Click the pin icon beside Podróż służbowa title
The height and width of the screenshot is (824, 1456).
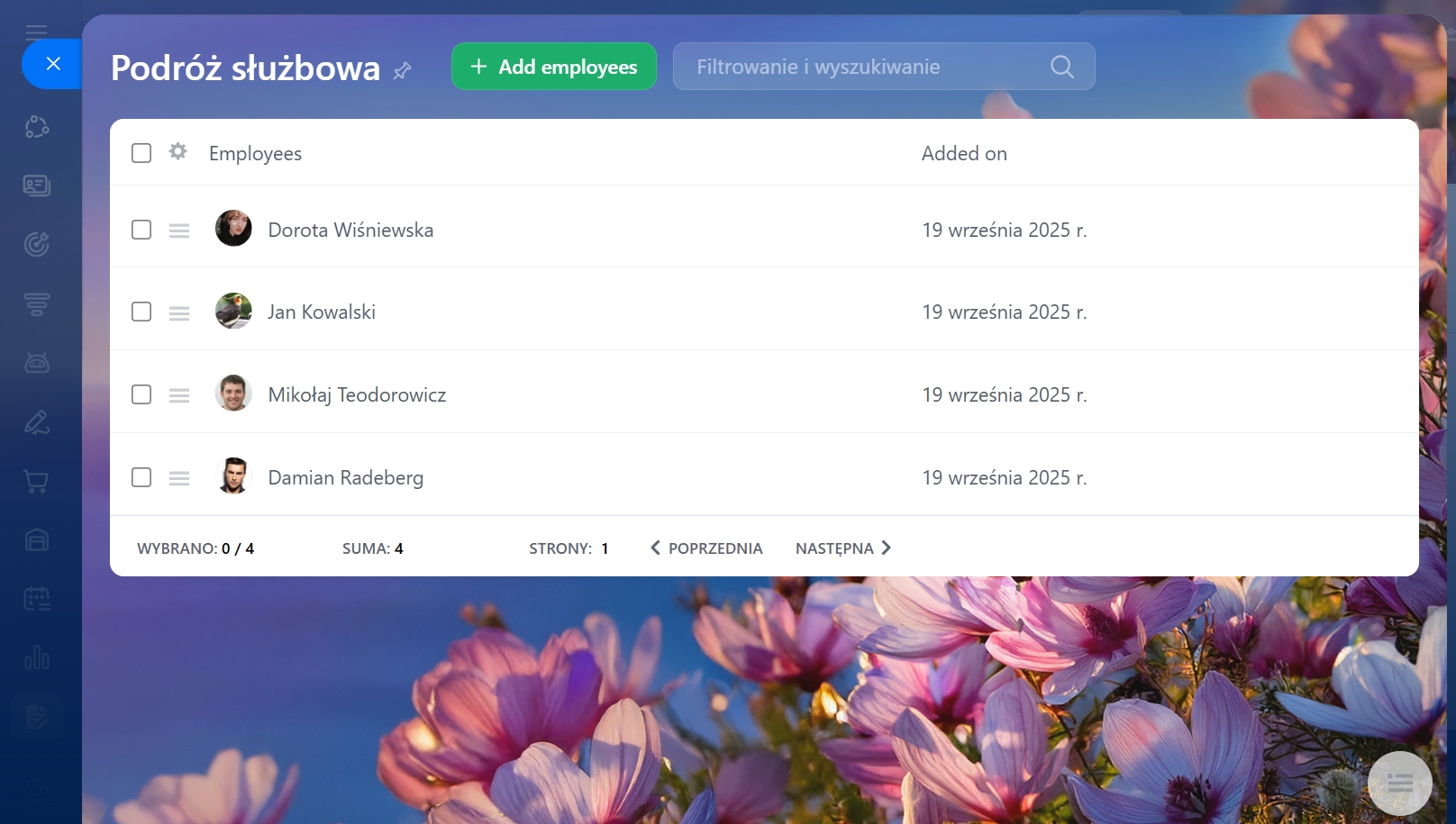pyautogui.click(x=403, y=70)
